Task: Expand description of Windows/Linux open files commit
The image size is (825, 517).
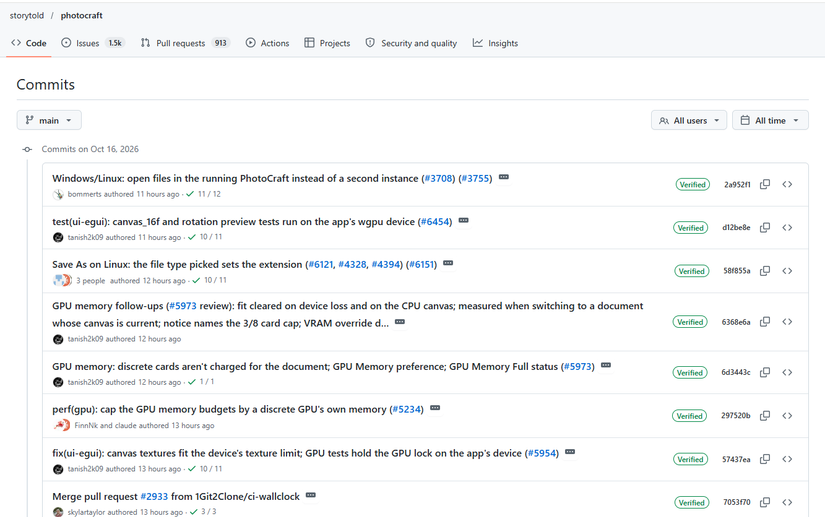Action: (x=504, y=177)
